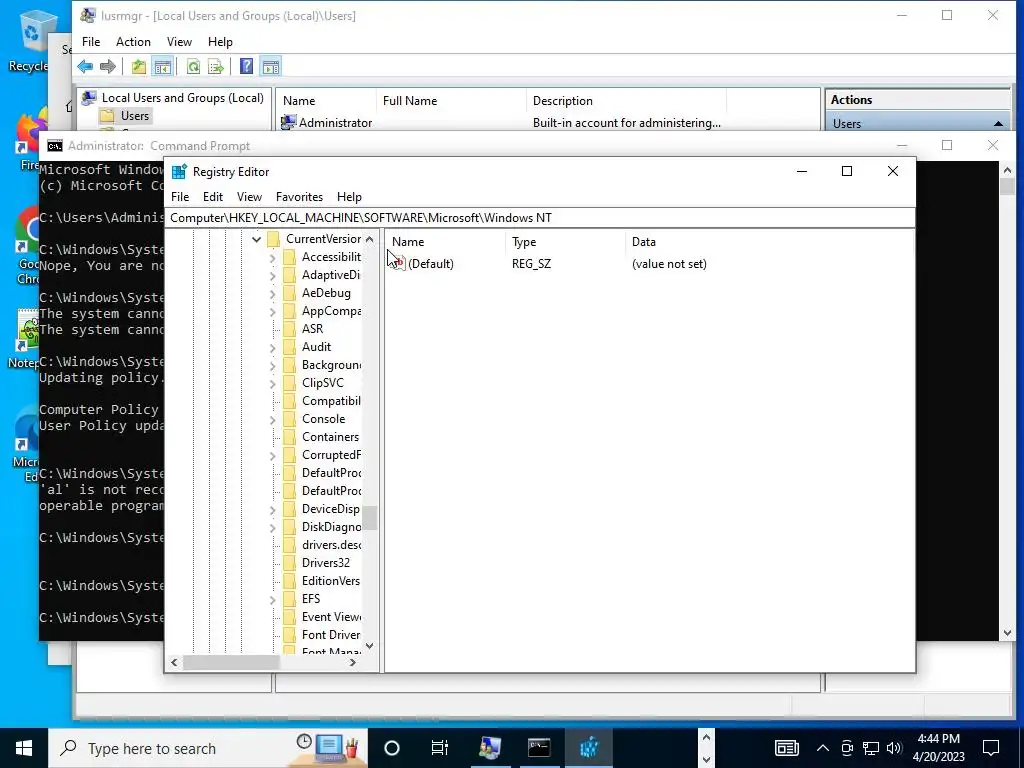The width and height of the screenshot is (1024, 768).
Task: Click Description column header in lusrmgr
Action: pos(626,101)
